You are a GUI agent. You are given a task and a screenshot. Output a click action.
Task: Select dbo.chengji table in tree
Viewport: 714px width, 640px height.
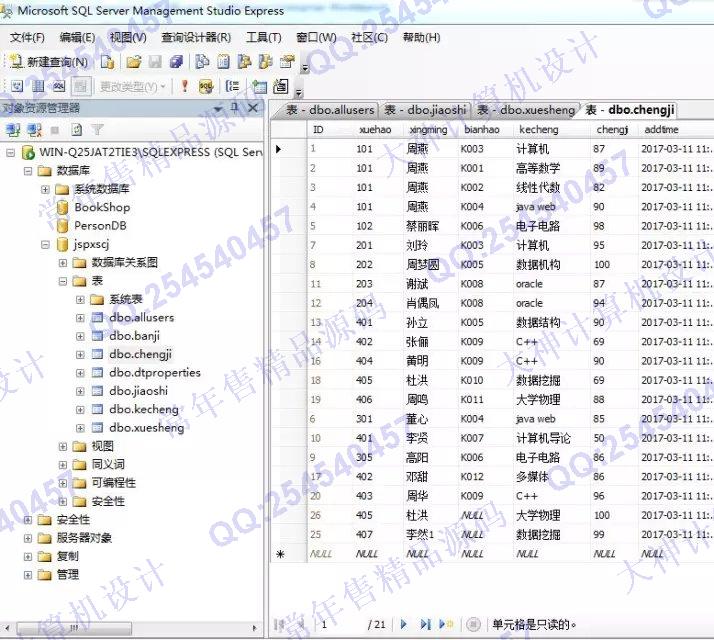(x=140, y=354)
